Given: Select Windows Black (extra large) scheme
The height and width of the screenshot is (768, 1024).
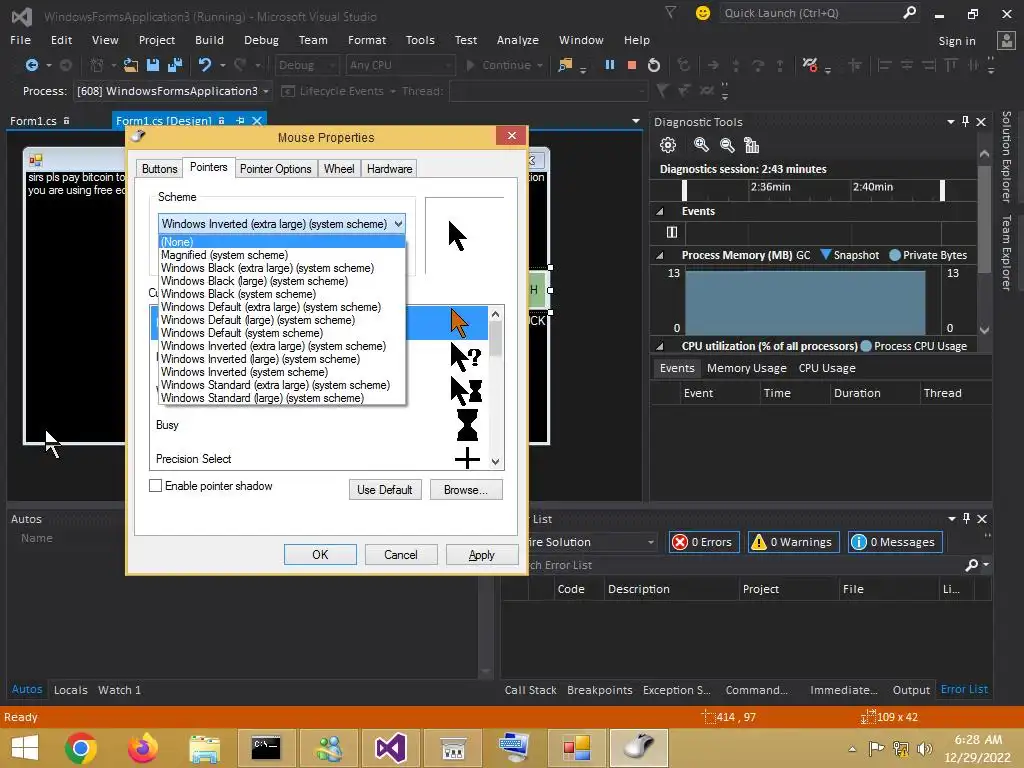Looking at the screenshot, I should [x=282, y=268].
